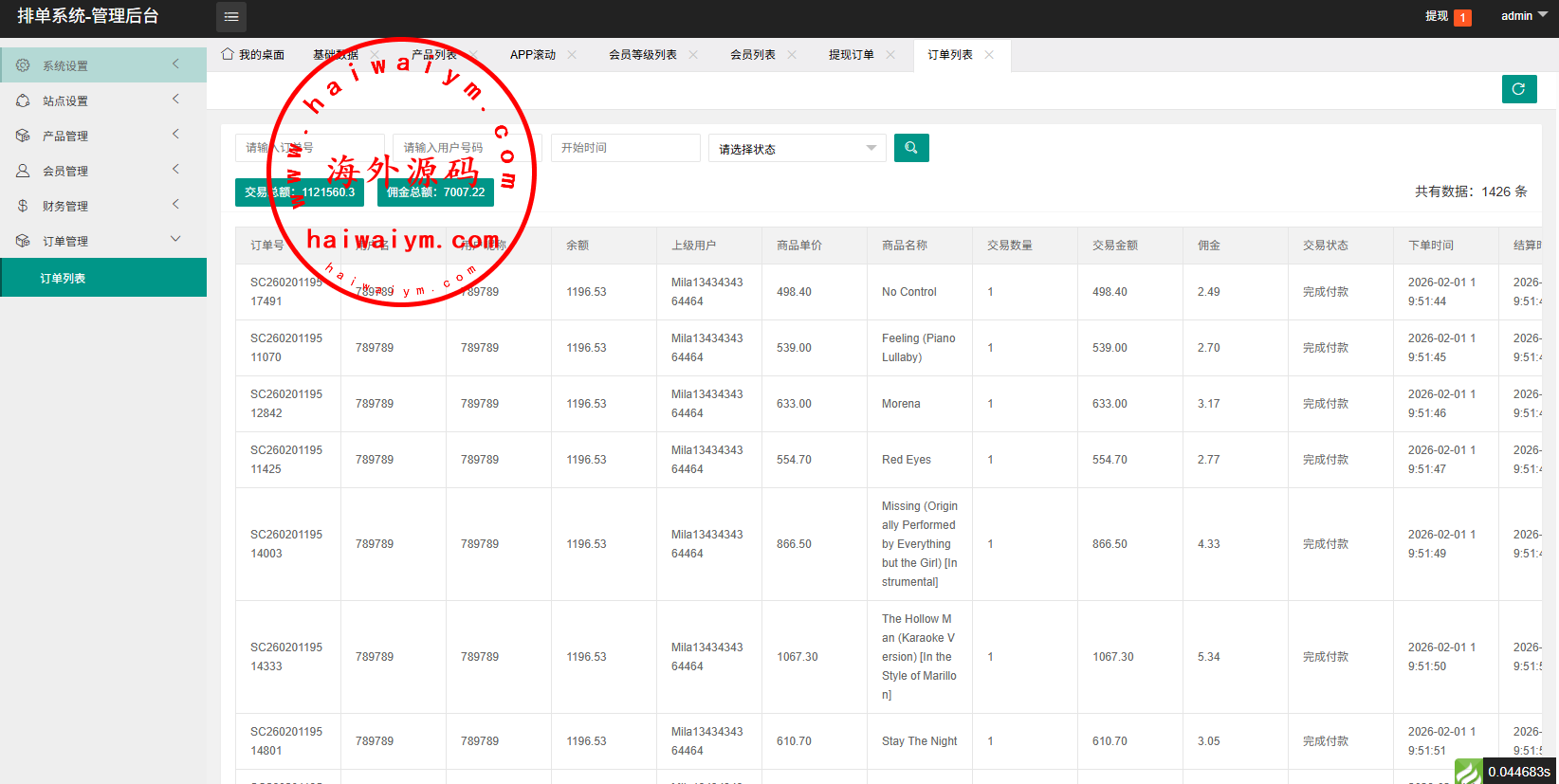Click the magnifier search button

tap(911, 148)
